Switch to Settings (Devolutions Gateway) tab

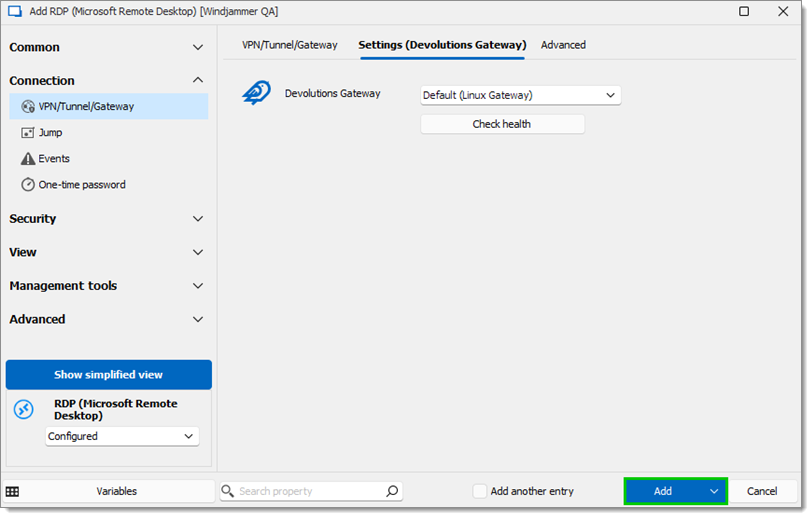pyautogui.click(x=442, y=45)
